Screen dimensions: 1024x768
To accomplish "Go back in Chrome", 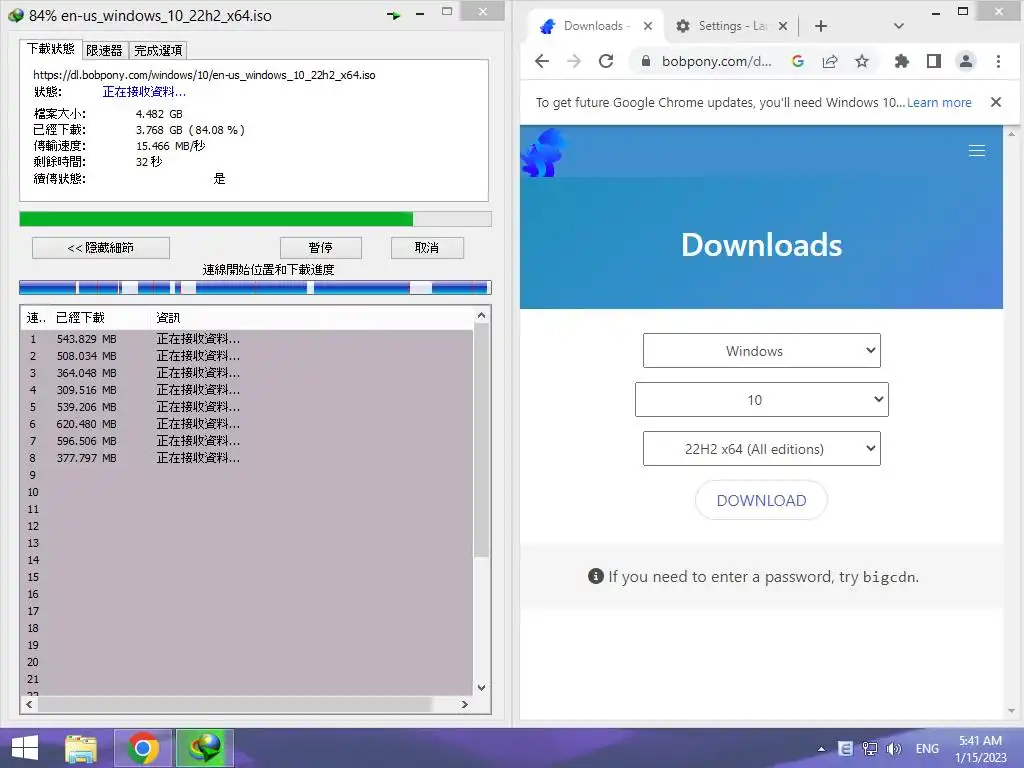I will click(542, 61).
